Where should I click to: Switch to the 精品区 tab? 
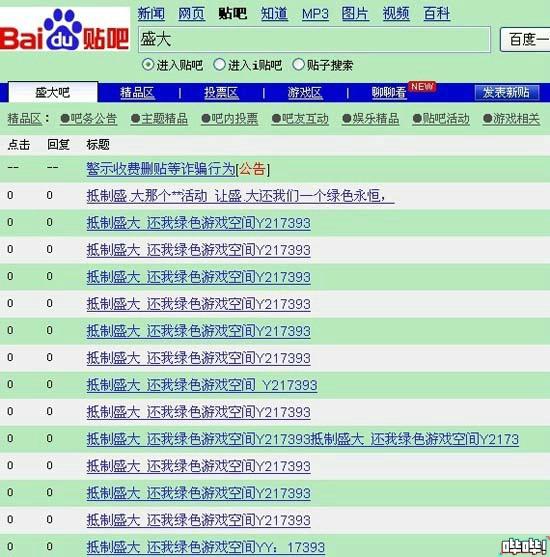coord(137,93)
